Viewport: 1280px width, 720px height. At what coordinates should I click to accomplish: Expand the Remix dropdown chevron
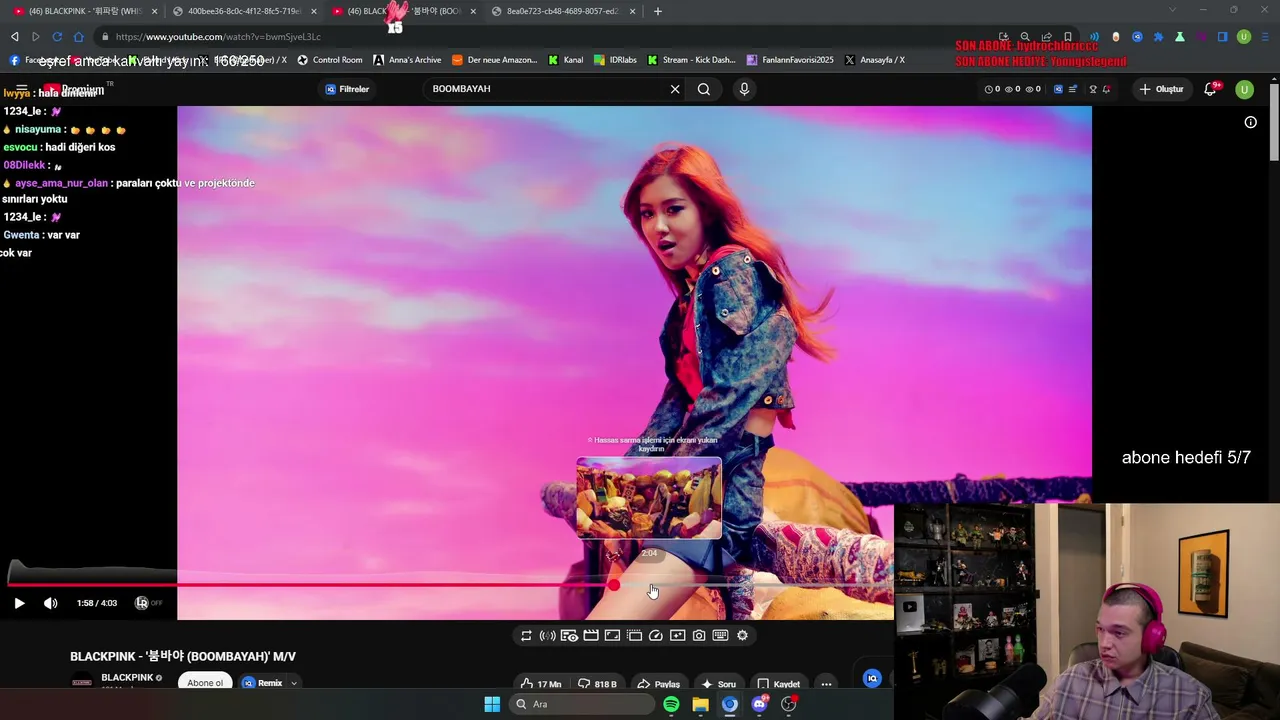(294, 684)
